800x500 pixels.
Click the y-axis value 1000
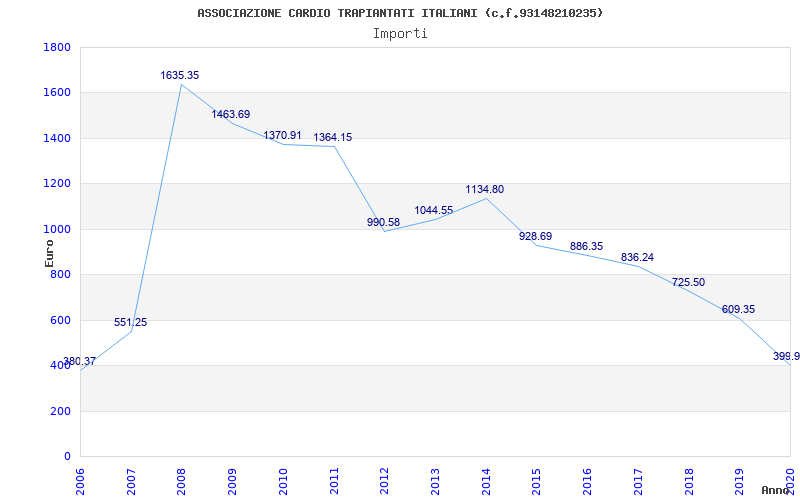pyautogui.click(x=57, y=229)
